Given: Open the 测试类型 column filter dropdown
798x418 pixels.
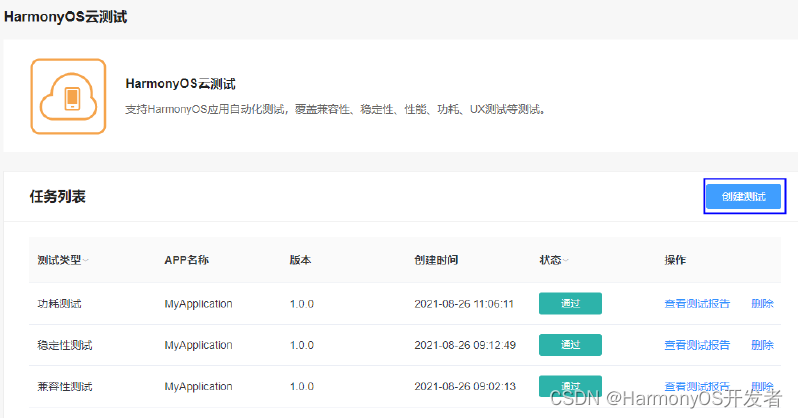Looking at the screenshot, I should click(x=86, y=260).
